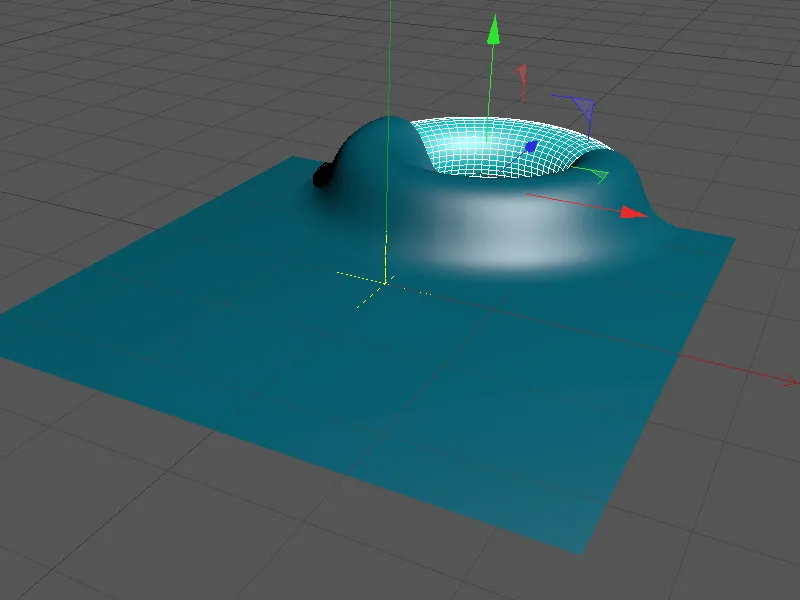The width and height of the screenshot is (800, 600).
Task: Click the white wireframe selected polygon area
Action: click(504, 146)
